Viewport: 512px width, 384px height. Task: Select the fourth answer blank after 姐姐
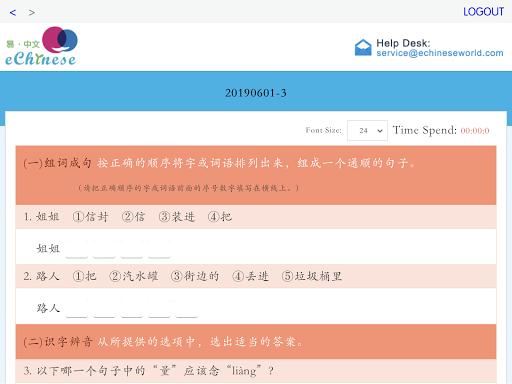click(x=159, y=249)
